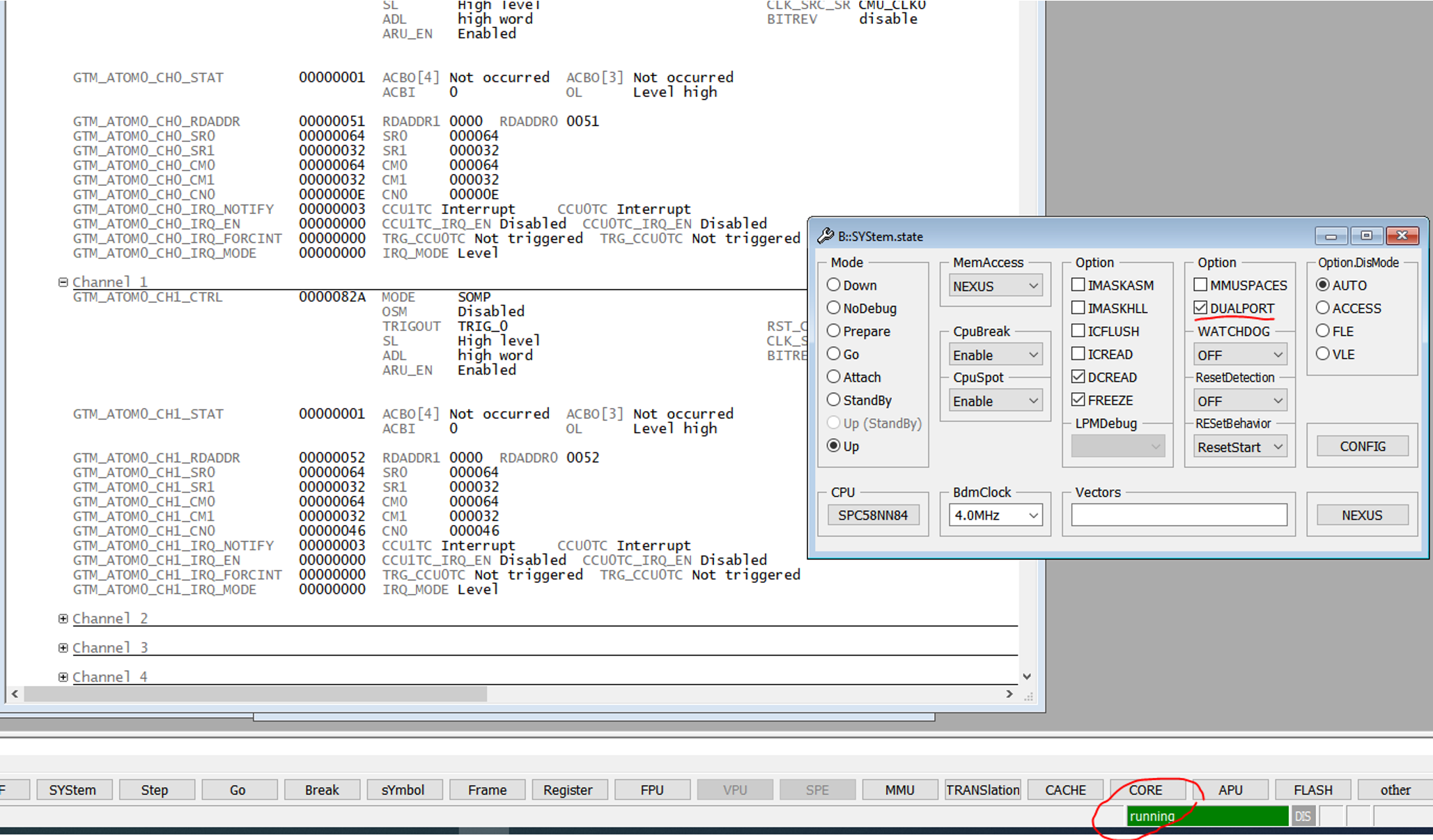The height and width of the screenshot is (840, 1433).
Task: Expand the Channel 3 tree node
Action: [63, 648]
